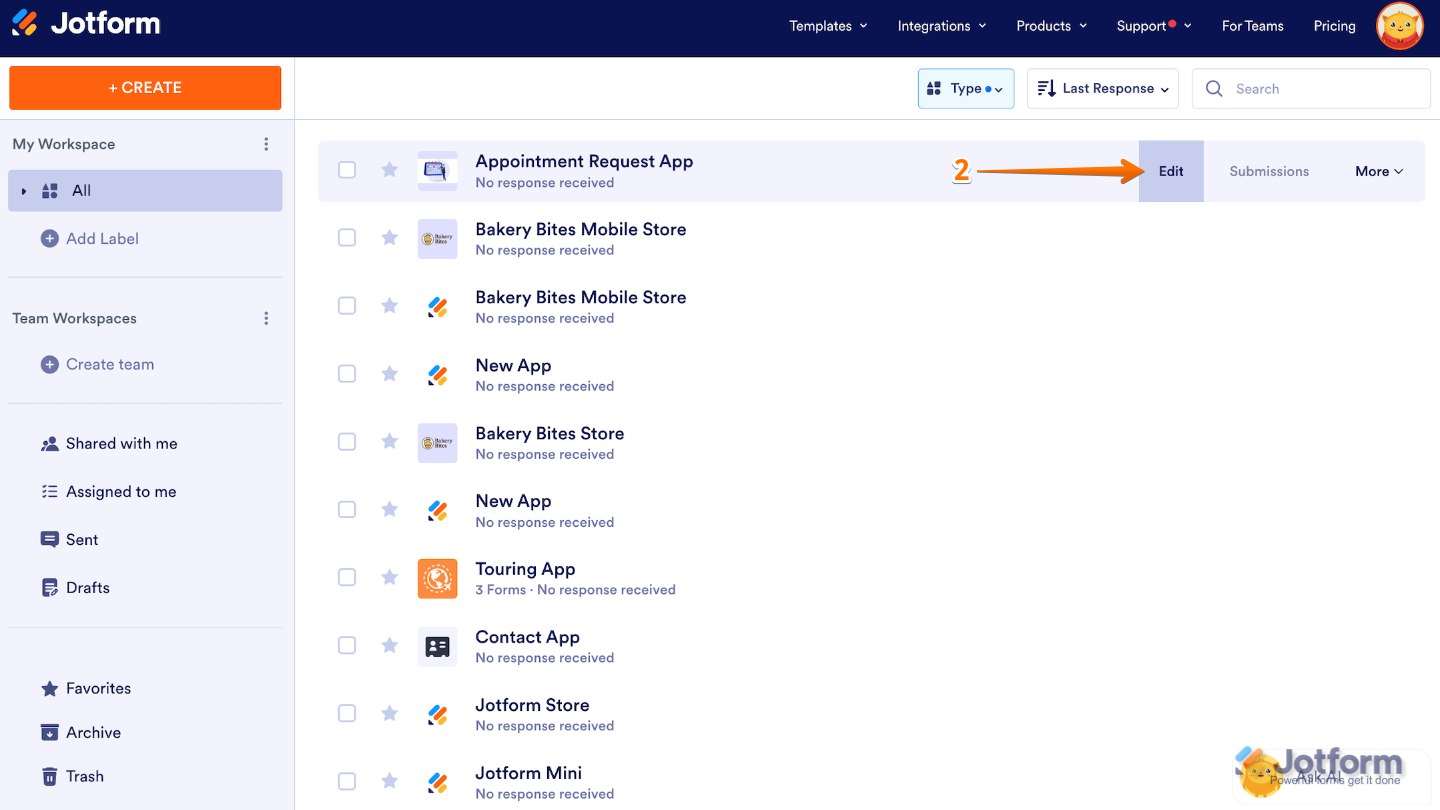Click Edit for Appointment Request App
Viewport: 1440px width, 810px height.
coord(1171,171)
